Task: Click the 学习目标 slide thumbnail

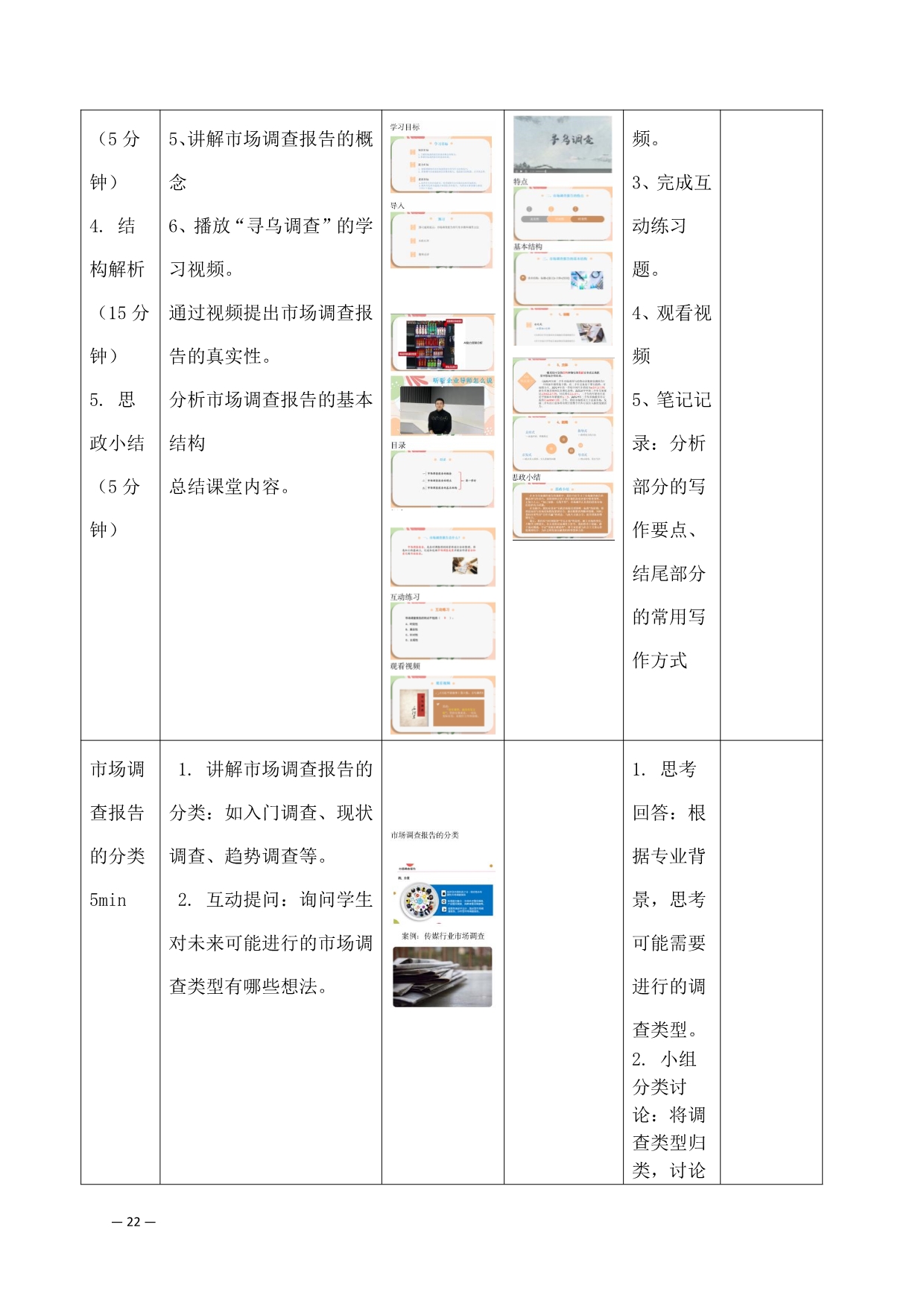Action: pos(441,165)
